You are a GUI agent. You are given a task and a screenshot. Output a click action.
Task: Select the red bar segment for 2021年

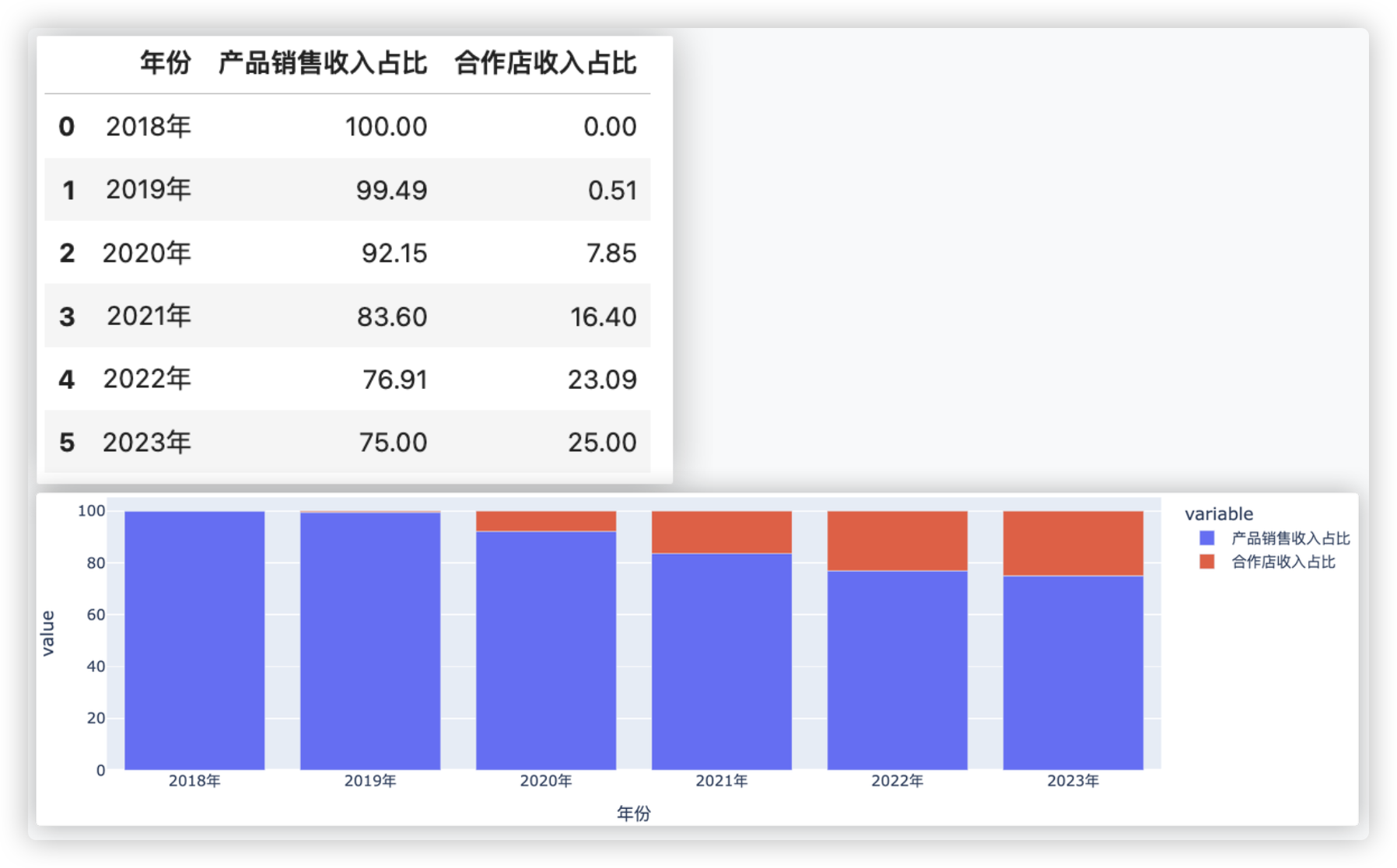point(722,532)
